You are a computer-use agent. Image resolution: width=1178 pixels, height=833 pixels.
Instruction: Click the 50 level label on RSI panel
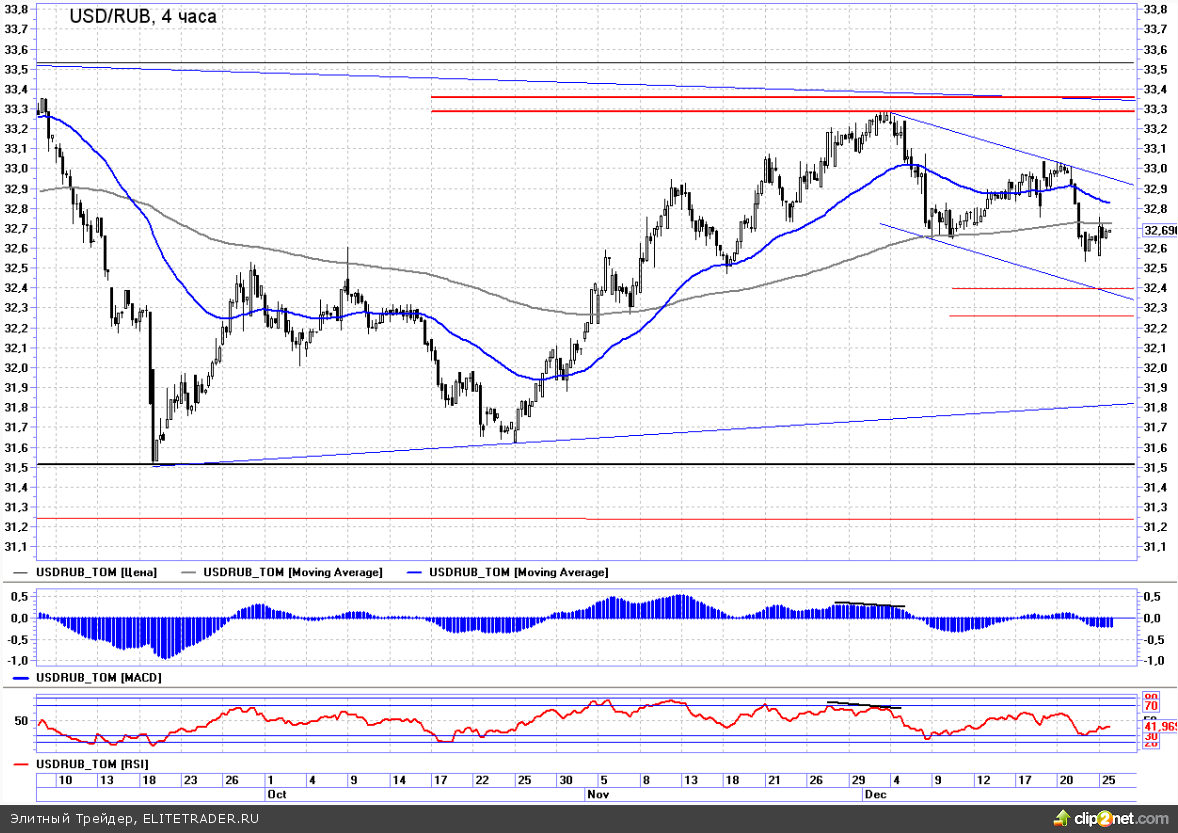[x=20, y=720]
